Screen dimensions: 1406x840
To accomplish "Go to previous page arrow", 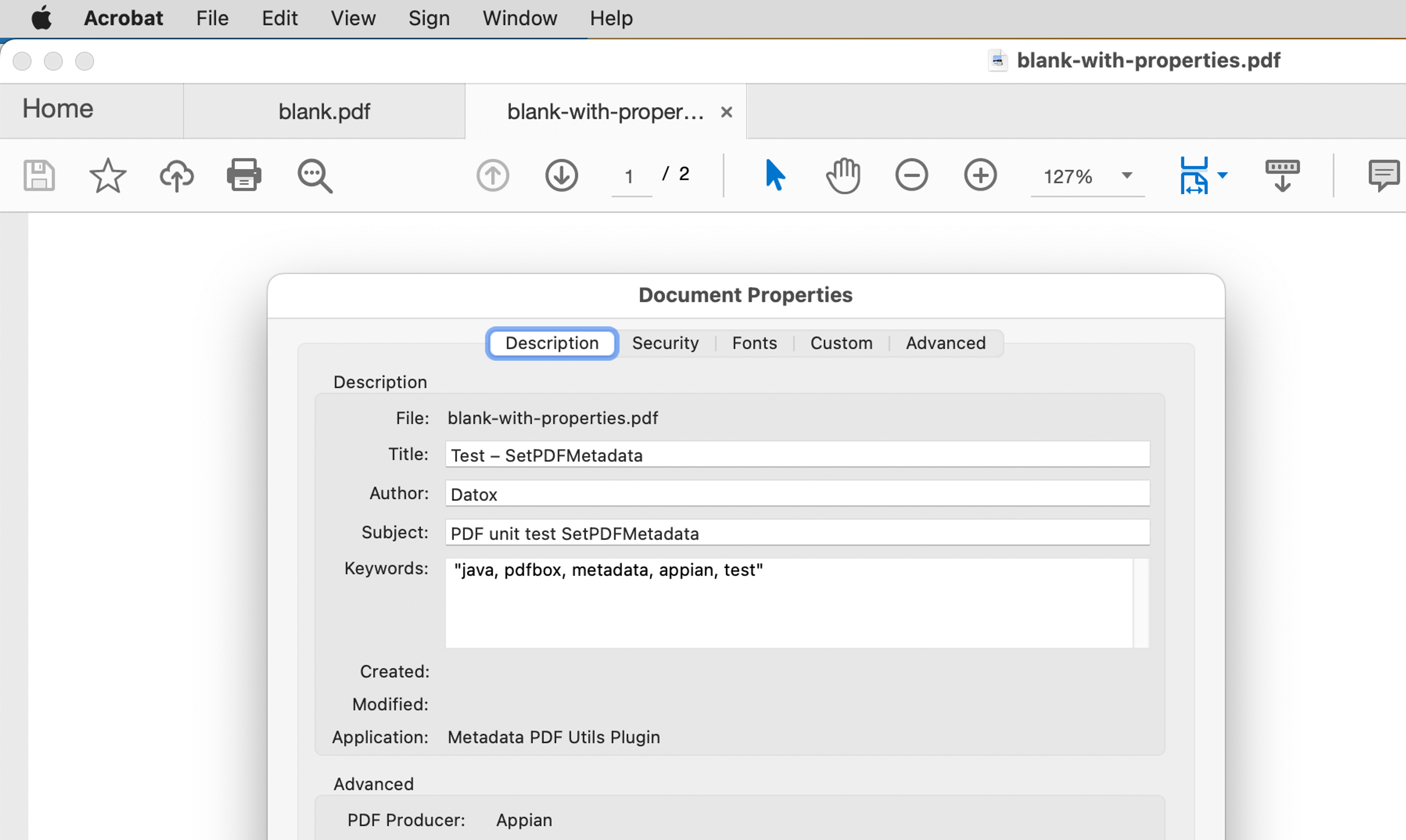I will [x=492, y=175].
